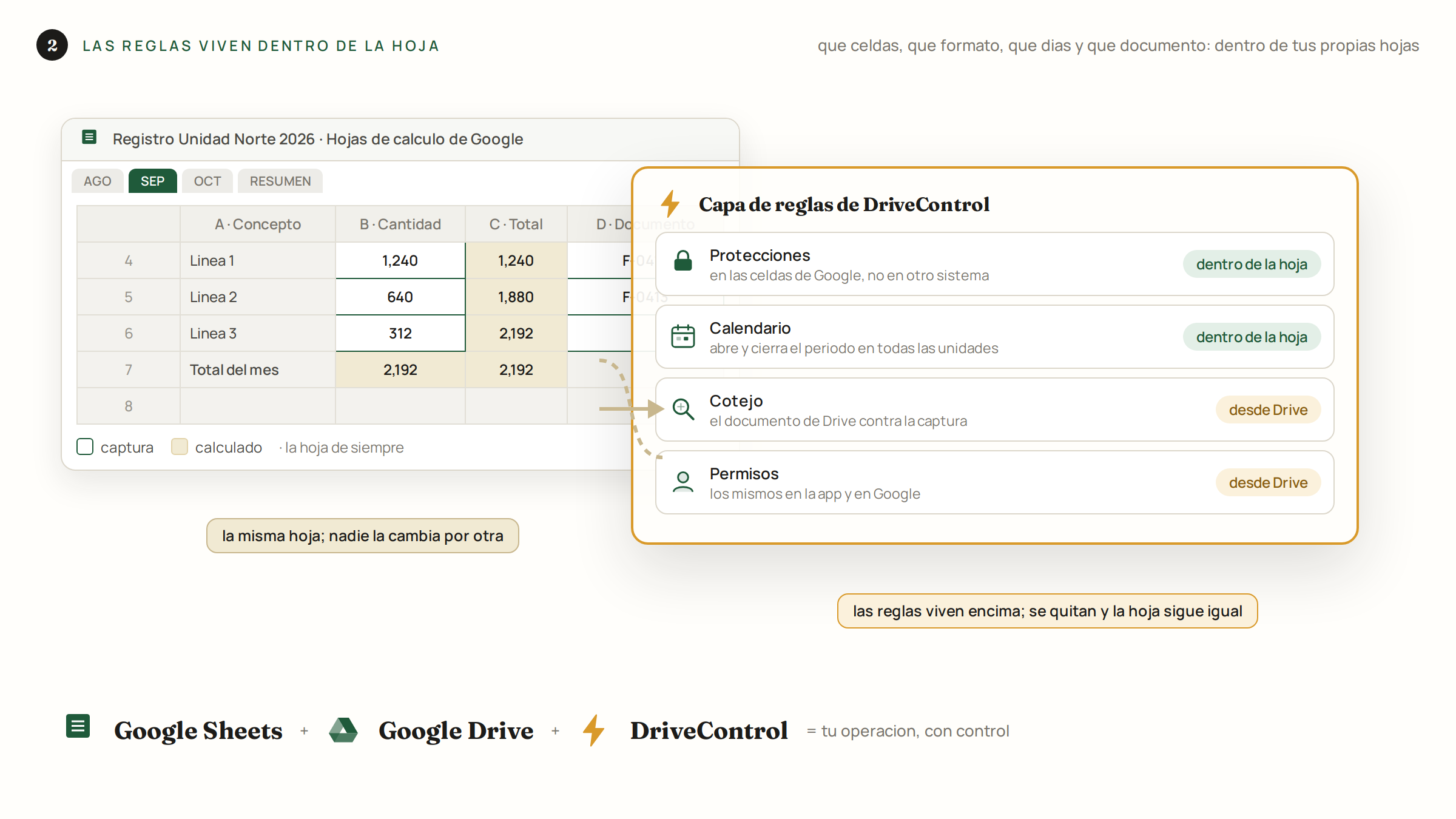Click Cantidad cell with 640

pos(400,297)
